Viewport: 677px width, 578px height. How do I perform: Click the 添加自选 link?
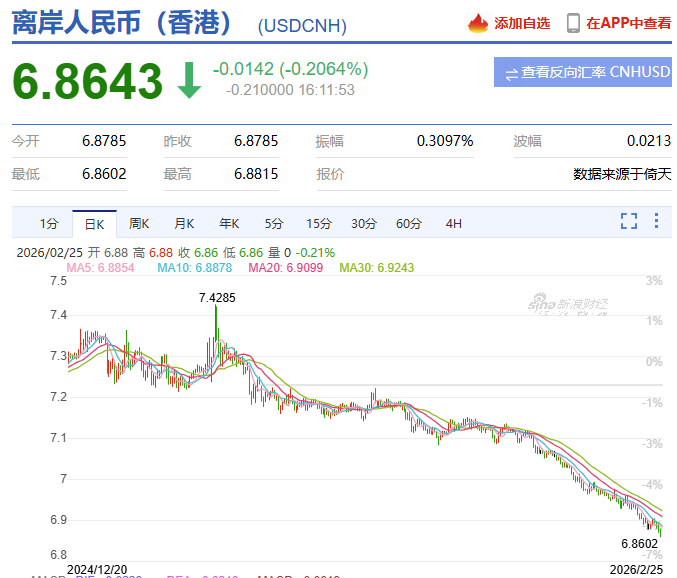pyautogui.click(x=522, y=23)
